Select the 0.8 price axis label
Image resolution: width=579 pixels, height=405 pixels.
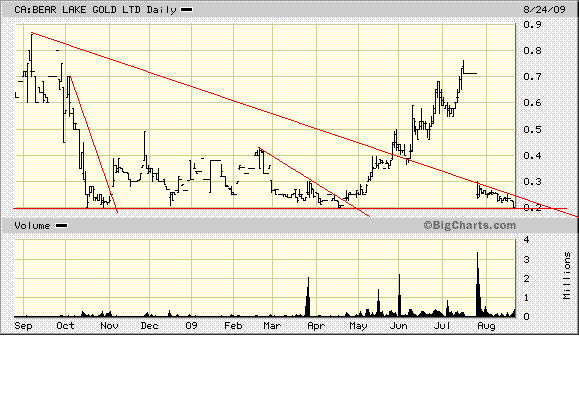pyautogui.click(x=532, y=51)
